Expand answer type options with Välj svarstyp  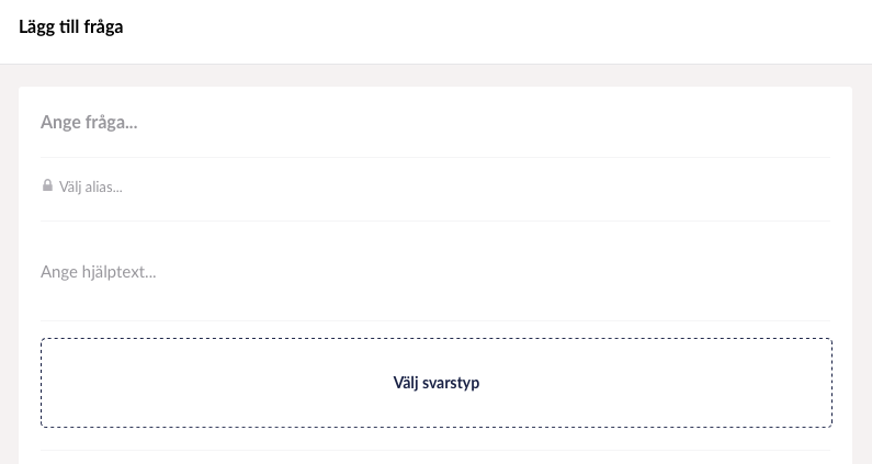[436, 383]
